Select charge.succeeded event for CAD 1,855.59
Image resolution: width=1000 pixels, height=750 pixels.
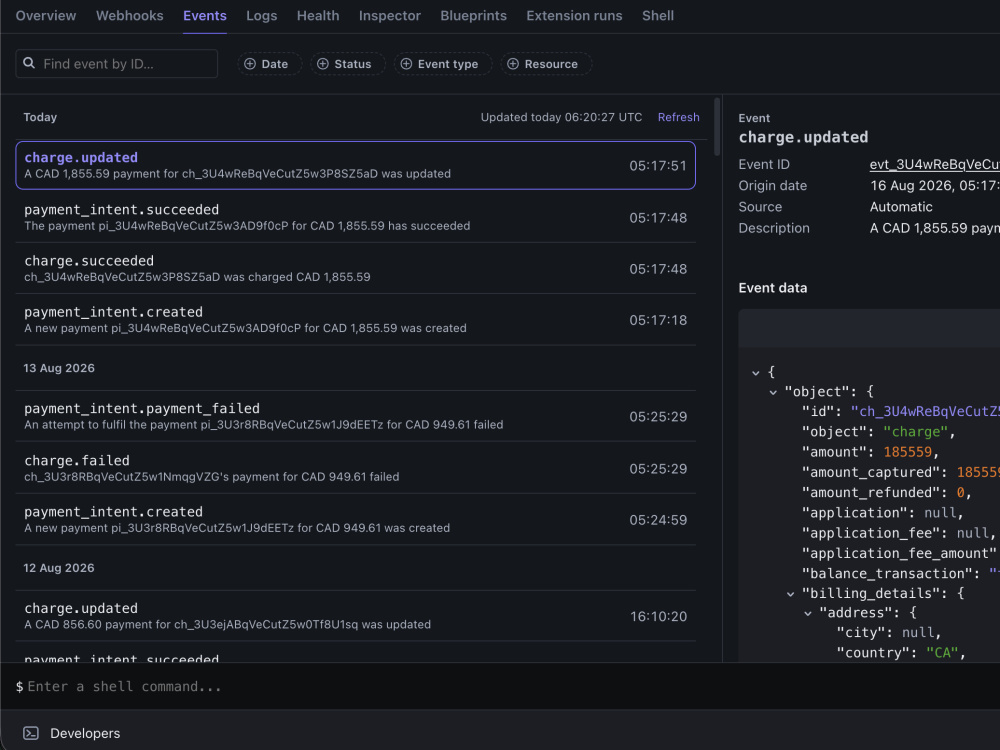pyautogui.click(x=355, y=268)
